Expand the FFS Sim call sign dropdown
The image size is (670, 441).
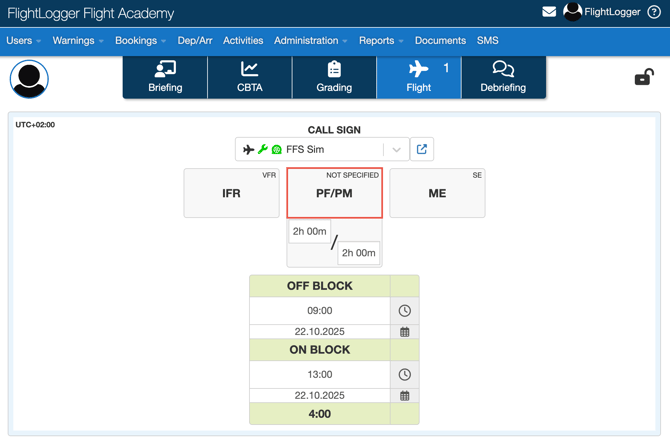(x=396, y=150)
